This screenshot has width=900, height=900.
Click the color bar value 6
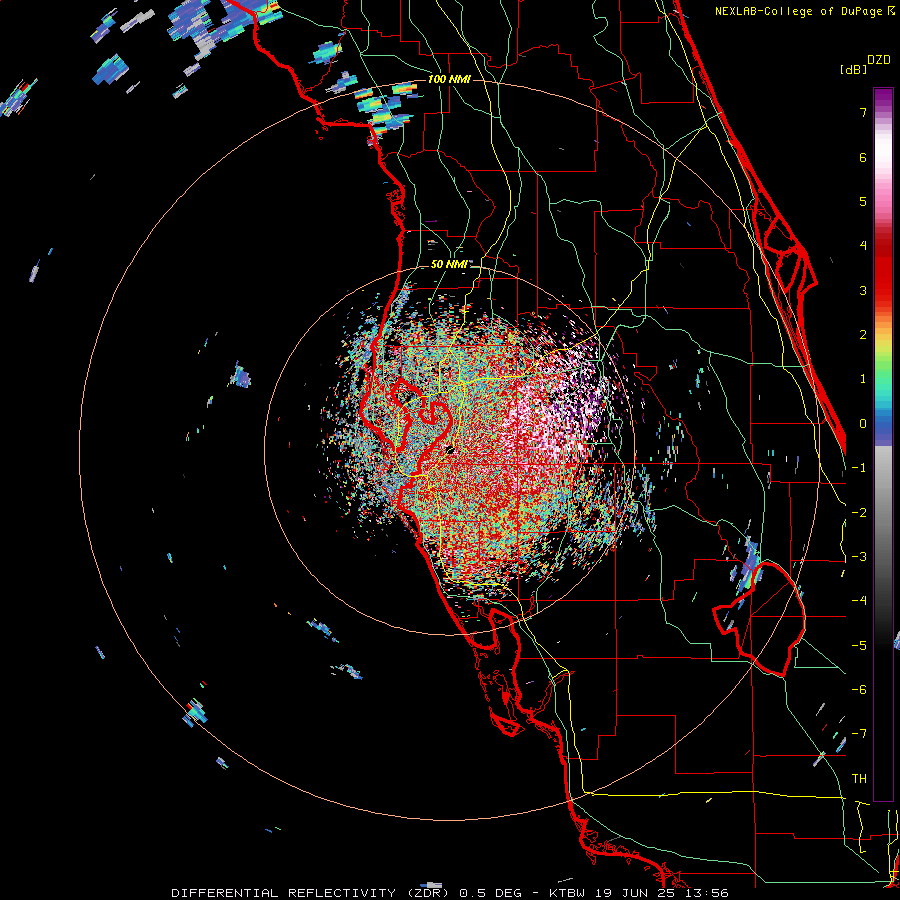pyautogui.click(x=863, y=157)
